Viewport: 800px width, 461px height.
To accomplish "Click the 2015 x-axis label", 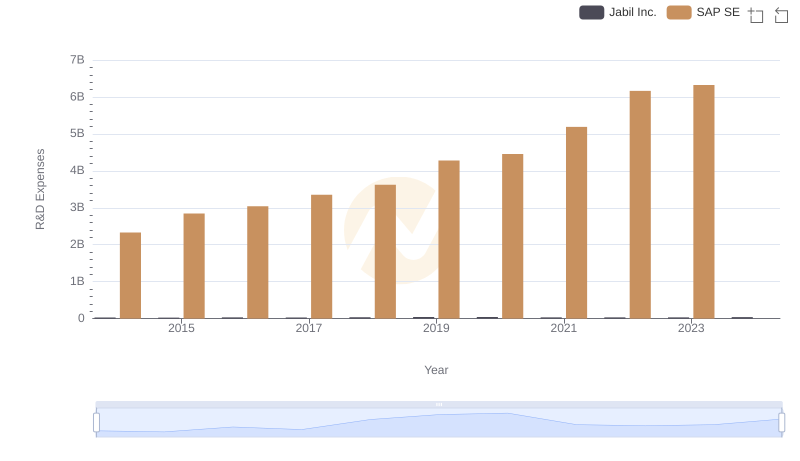I will (x=181, y=328).
